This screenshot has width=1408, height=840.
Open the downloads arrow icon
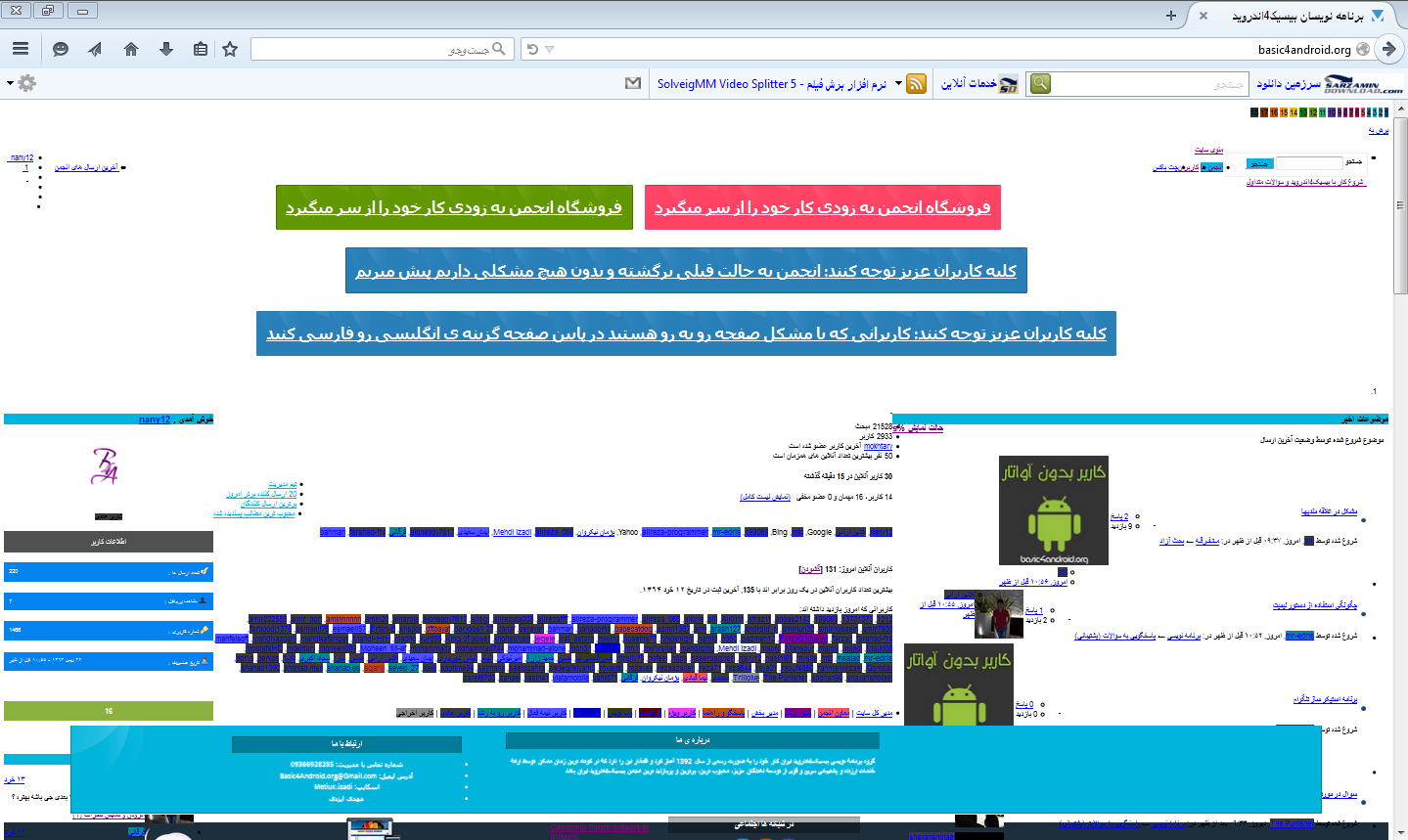(166, 49)
